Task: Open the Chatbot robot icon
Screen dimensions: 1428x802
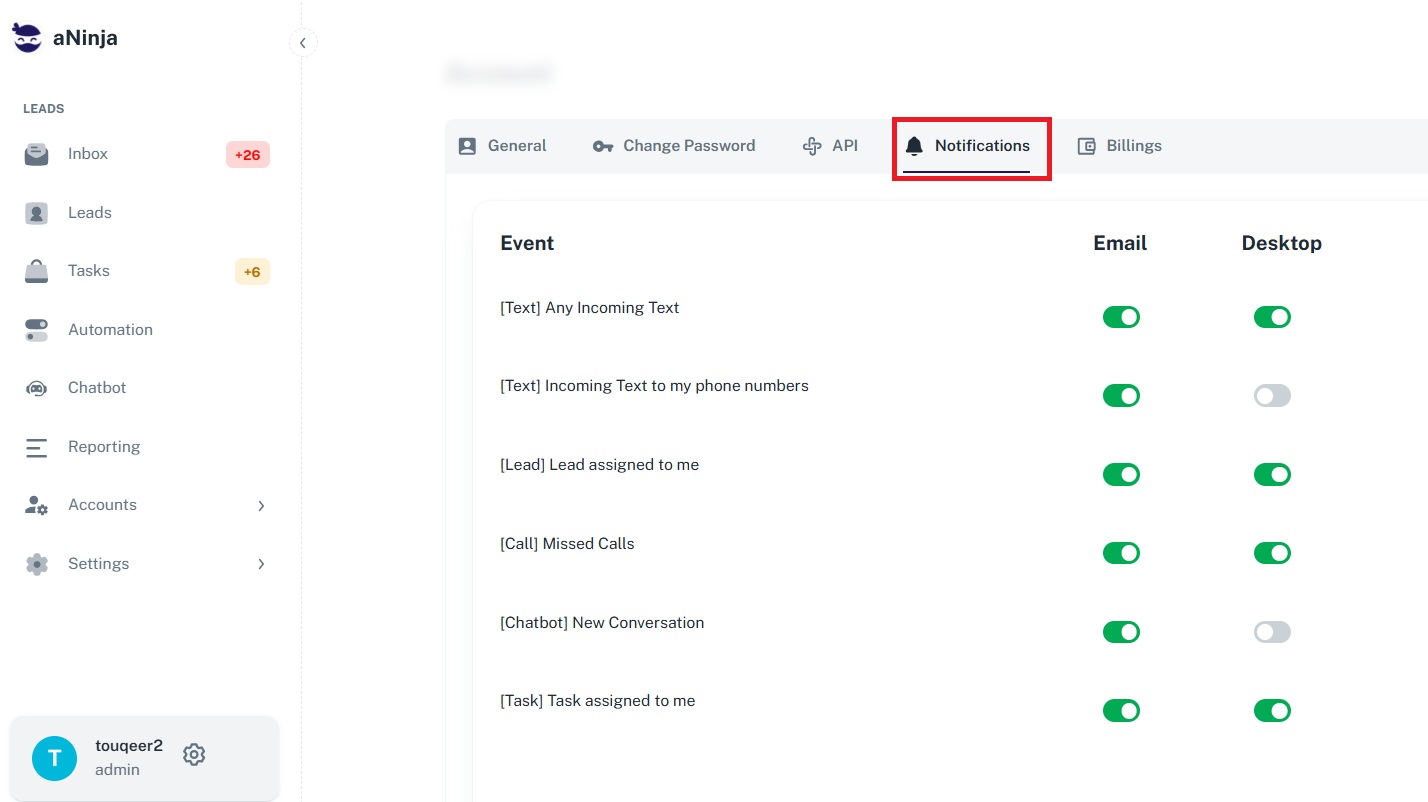Action: tap(36, 388)
